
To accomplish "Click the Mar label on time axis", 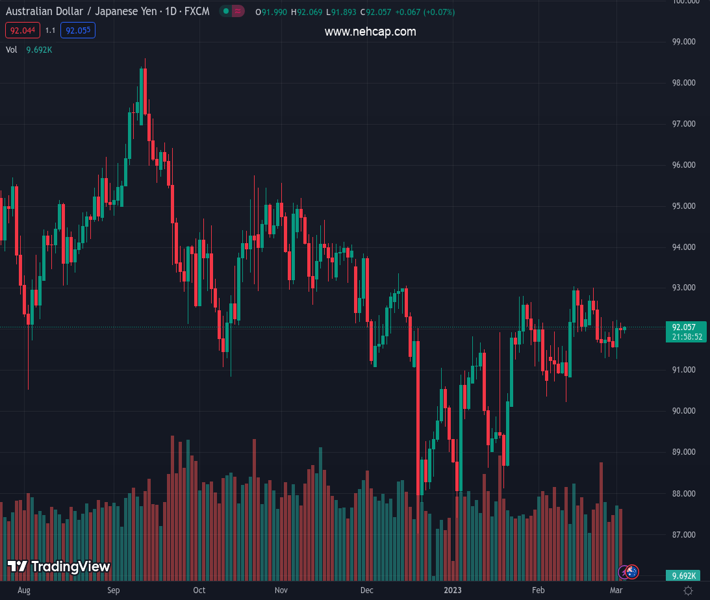I will [616, 591].
